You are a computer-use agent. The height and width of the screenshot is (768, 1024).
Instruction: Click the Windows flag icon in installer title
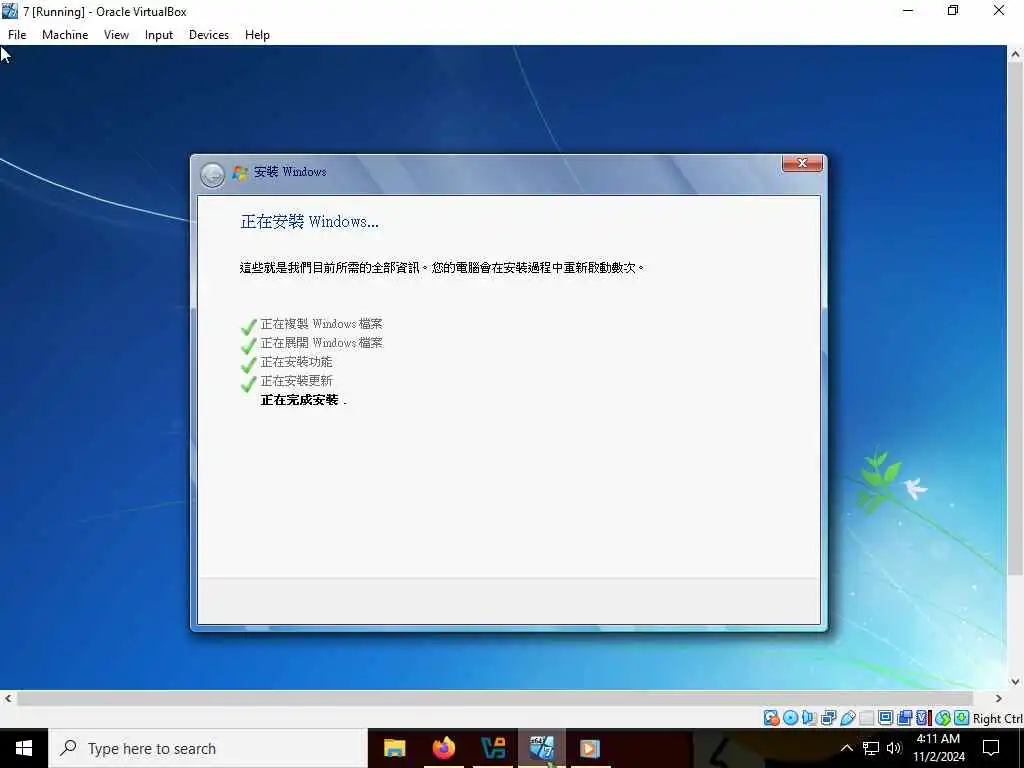[x=240, y=172]
